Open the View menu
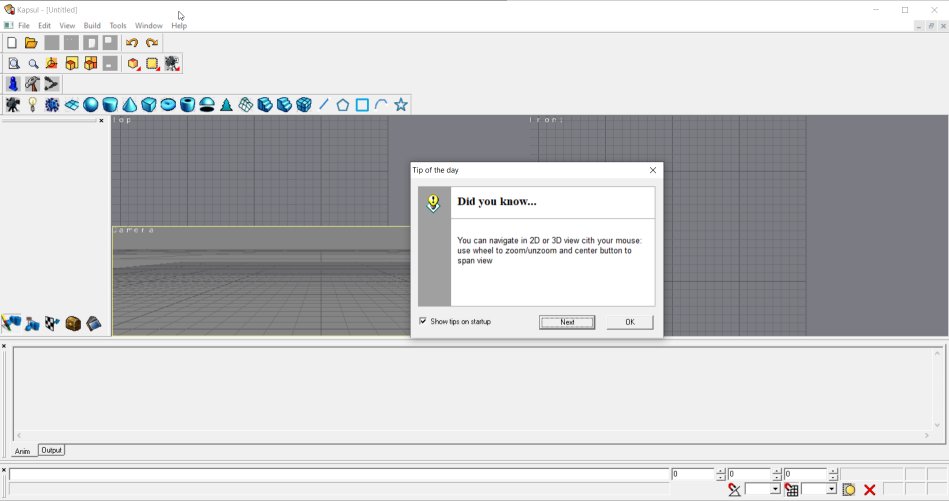This screenshot has width=949, height=501. pos(67,25)
